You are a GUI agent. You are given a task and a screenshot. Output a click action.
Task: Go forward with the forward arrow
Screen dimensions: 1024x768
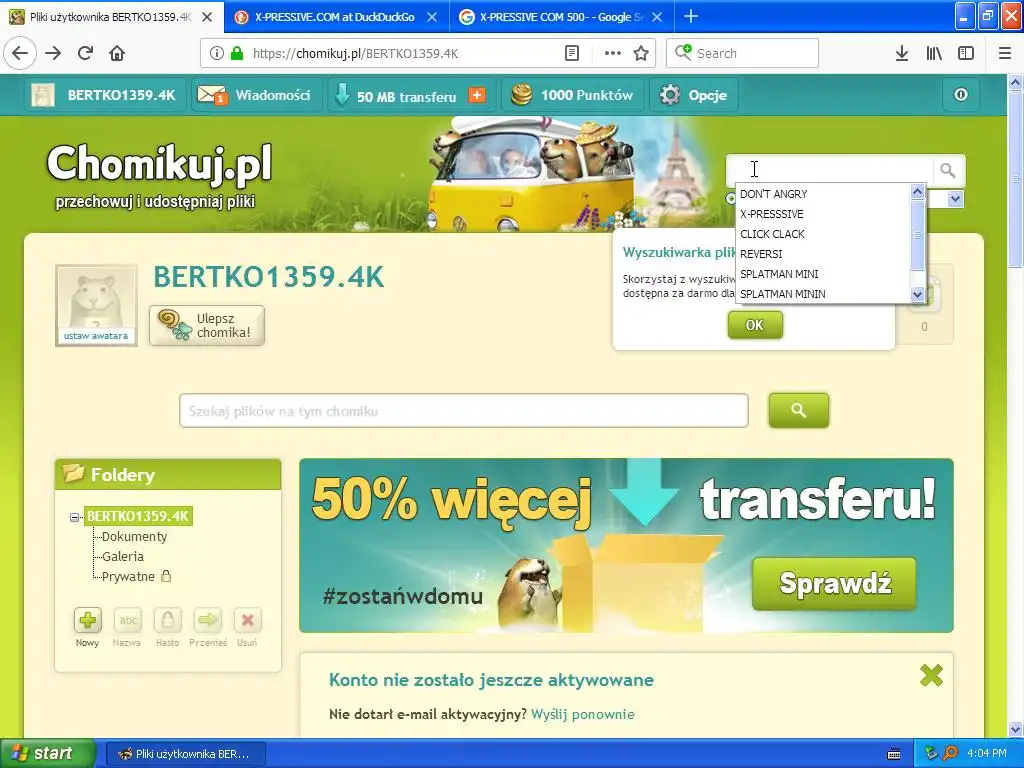[x=53, y=53]
